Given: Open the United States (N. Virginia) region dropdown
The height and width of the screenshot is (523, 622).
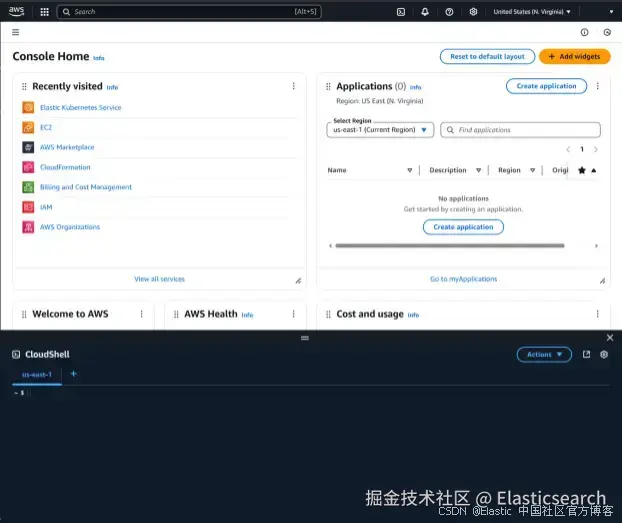Looking at the screenshot, I should [532, 12].
